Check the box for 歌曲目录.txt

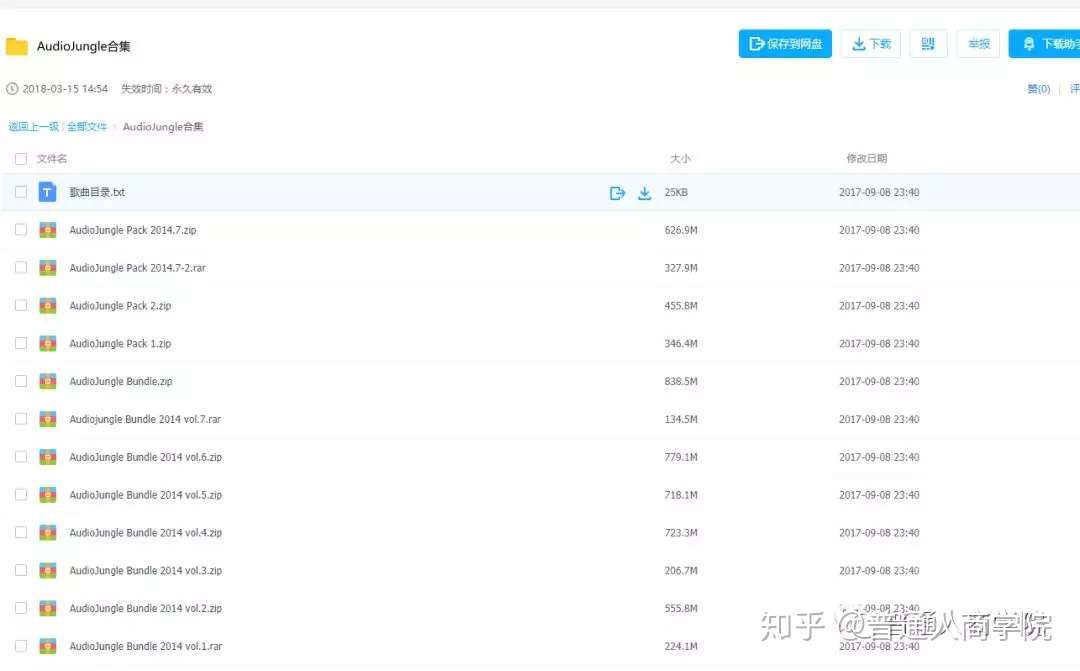pos(21,192)
